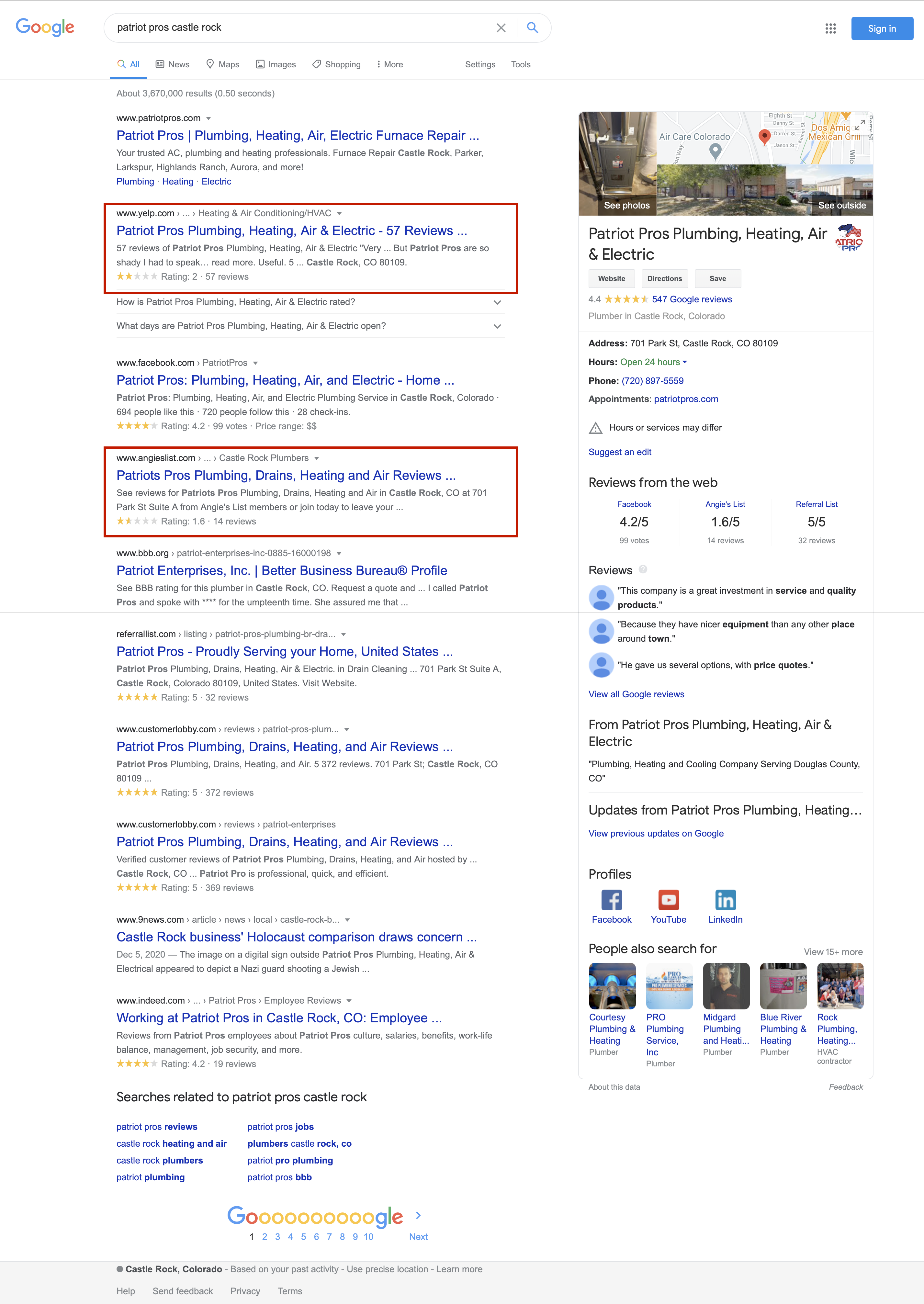Click the blue magnifier search icon
Viewport: 924px width, 1304px height.
pyautogui.click(x=532, y=28)
